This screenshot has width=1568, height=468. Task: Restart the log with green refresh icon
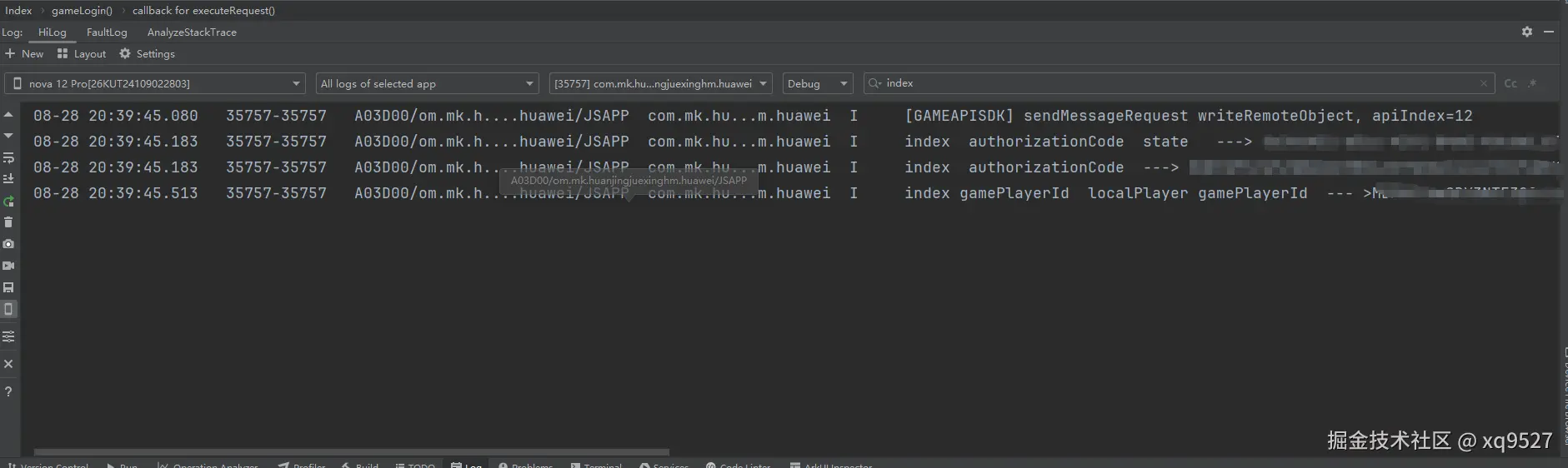click(8, 201)
